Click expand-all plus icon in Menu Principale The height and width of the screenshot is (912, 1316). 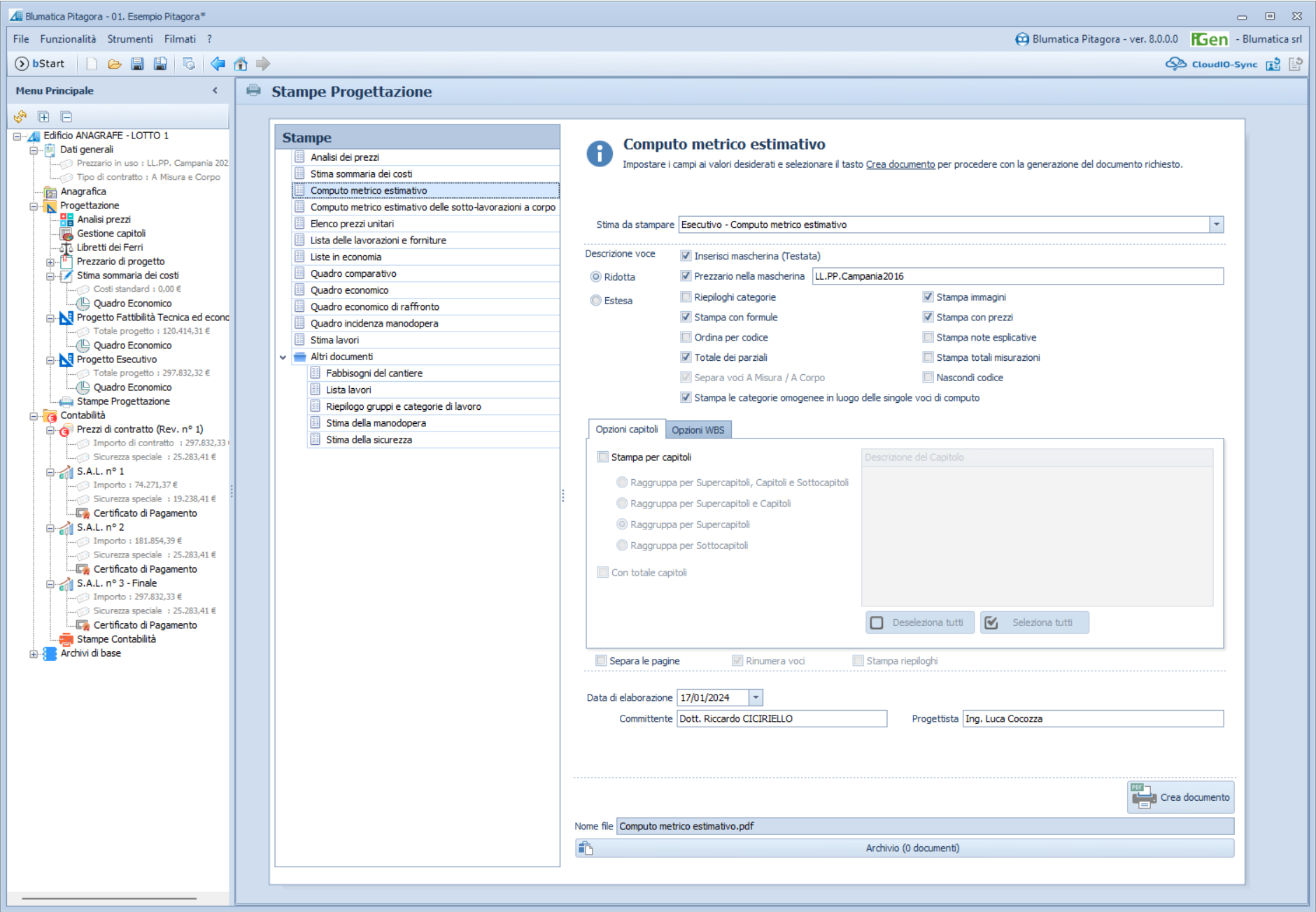(x=43, y=116)
